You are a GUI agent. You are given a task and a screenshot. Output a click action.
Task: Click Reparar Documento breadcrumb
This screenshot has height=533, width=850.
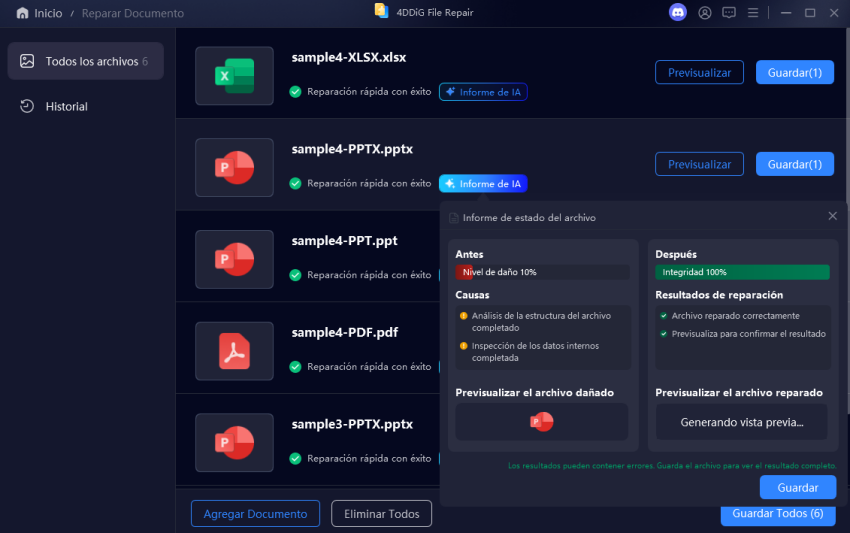133,13
